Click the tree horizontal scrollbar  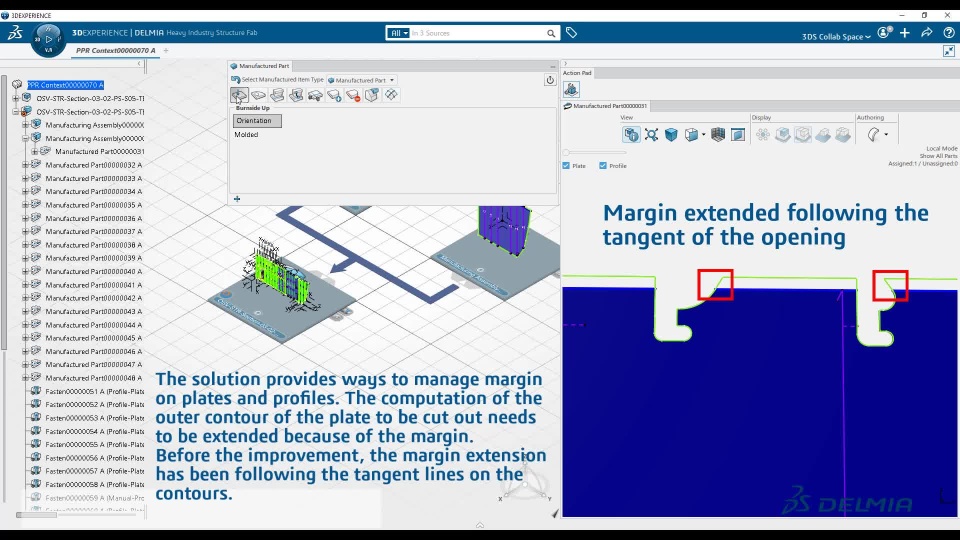pos(36,515)
